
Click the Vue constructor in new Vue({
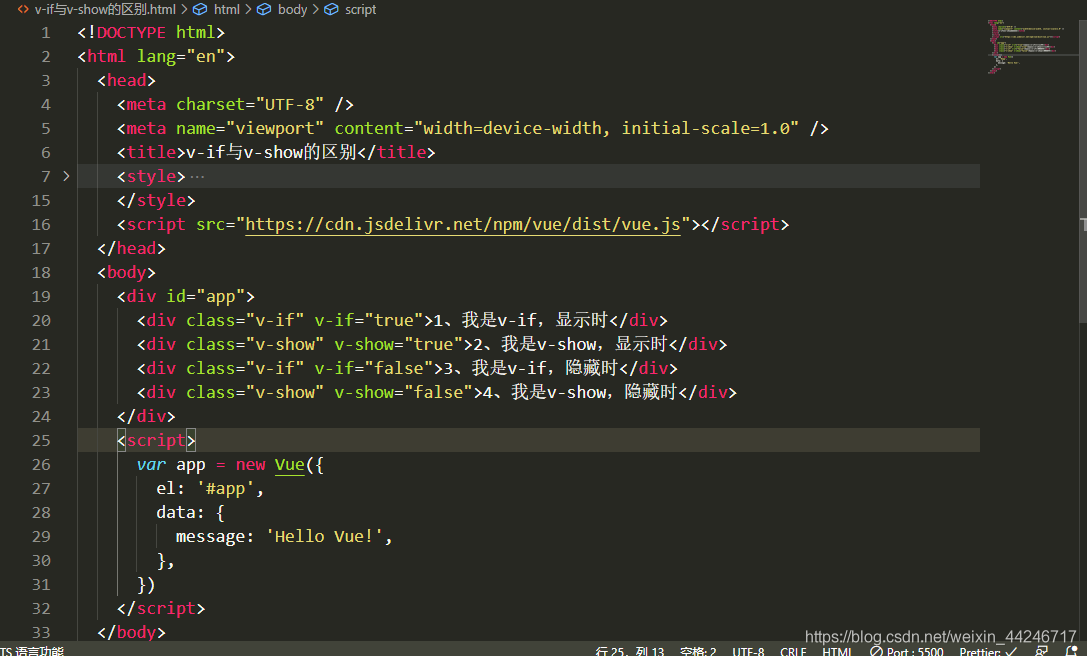click(290, 465)
